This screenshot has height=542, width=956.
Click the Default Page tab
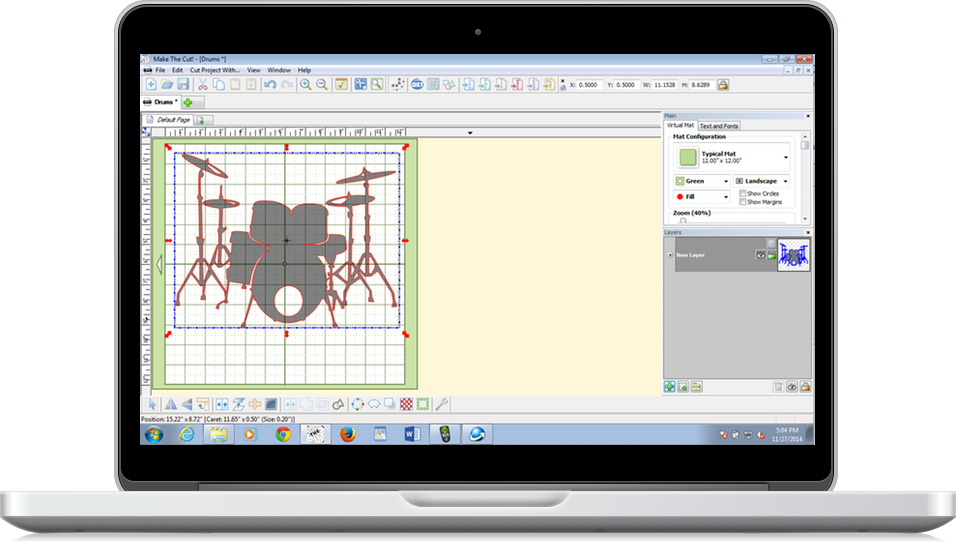pos(168,120)
